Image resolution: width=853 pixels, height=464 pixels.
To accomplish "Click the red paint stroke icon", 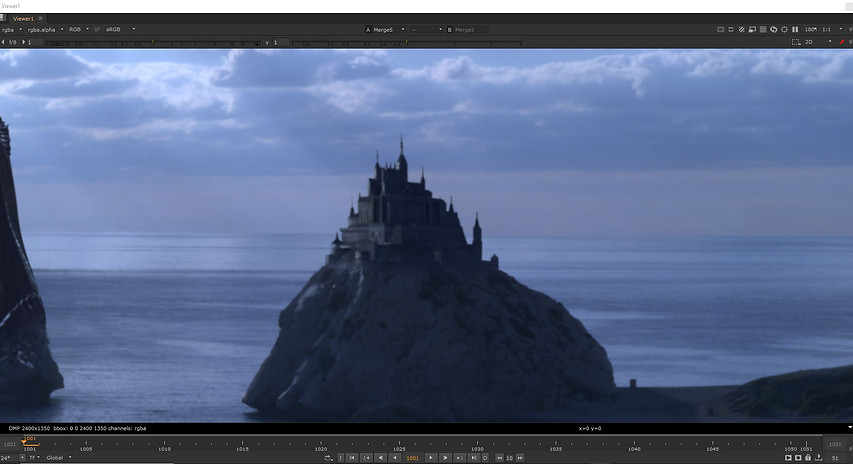I will point(842,42).
